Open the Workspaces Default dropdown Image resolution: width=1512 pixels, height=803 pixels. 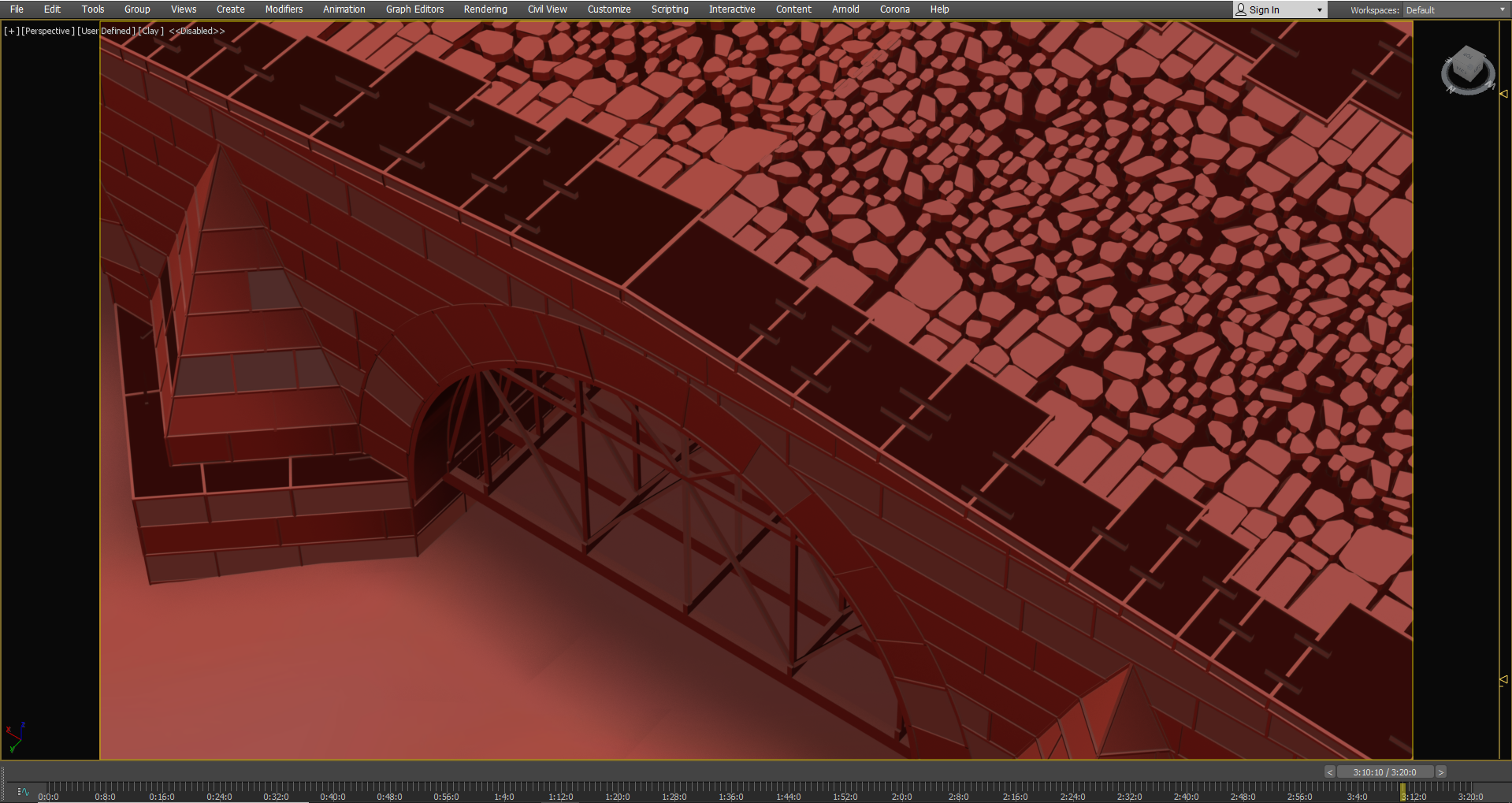point(1455,10)
